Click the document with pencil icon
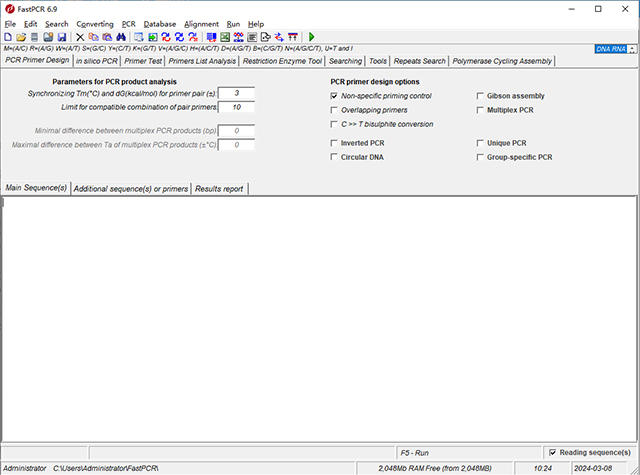The width and height of the screenshot is (640, 475). 265,37
